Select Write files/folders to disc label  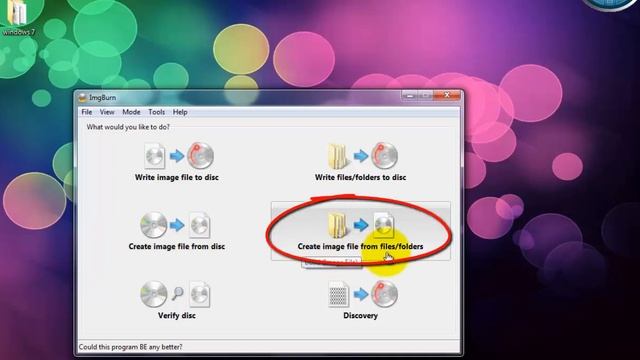[360, 178]
